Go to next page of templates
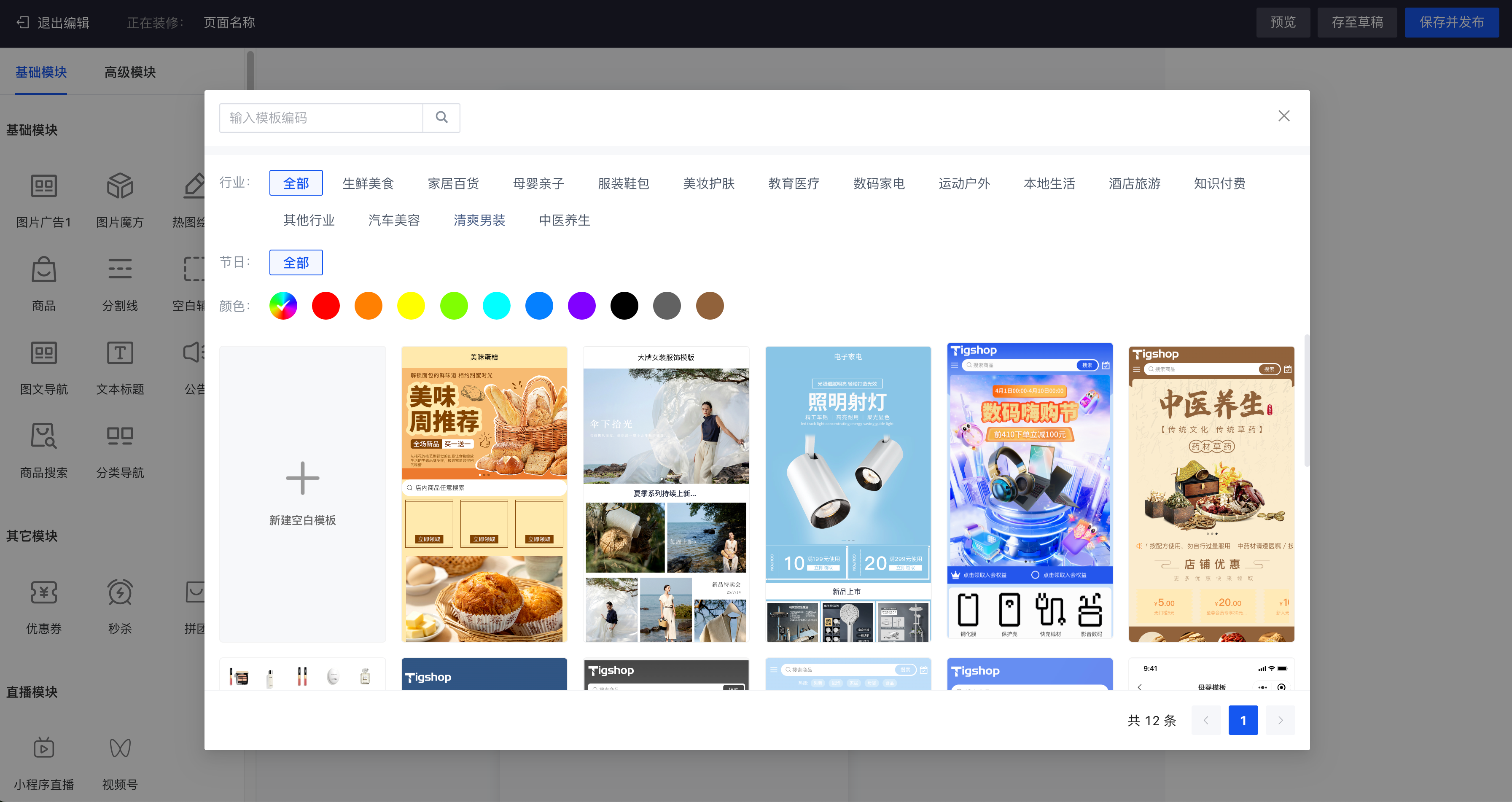Screen dimensions: 1512x802 pyautogui.click(x=1280, y=720)
